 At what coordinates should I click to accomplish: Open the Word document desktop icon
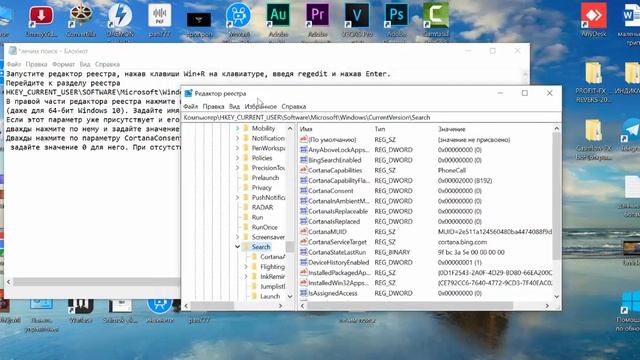pos(632,16)
